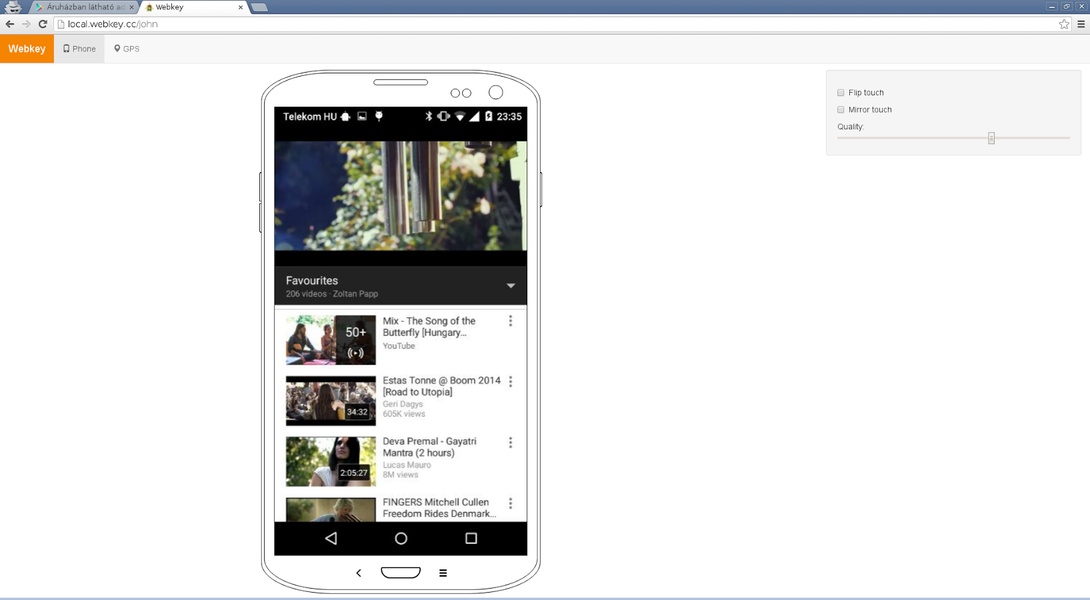Screen dimensions: 1090x600
Task: Click the 23:35 clock in status bar
Action: pos(509,116)
